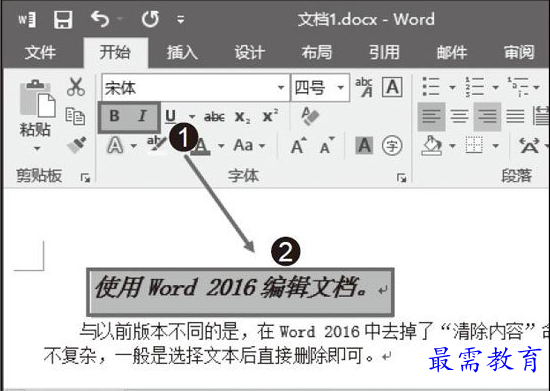The width and height of the screenshot is (550, 391).
Task: Click the borders grid icon
Action: coord(474,145)
